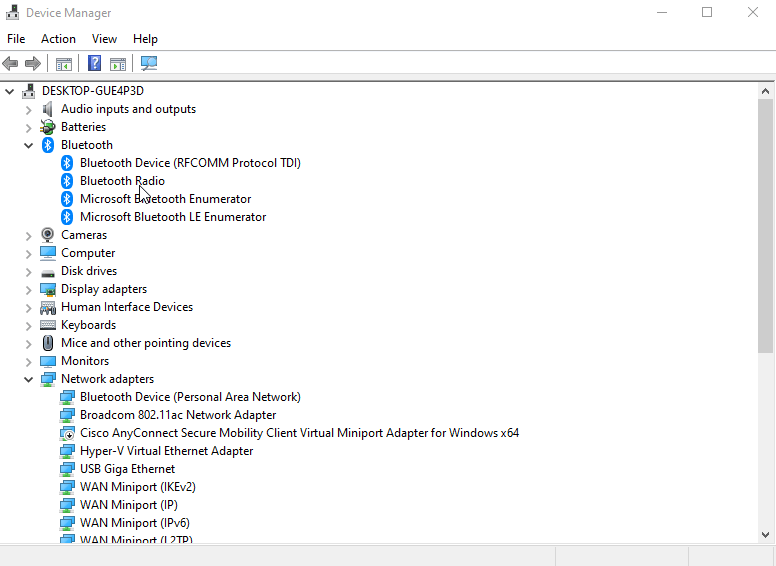
Task: Select Hyper-V Virtual Ethernet Adapter
Action: 167,451
